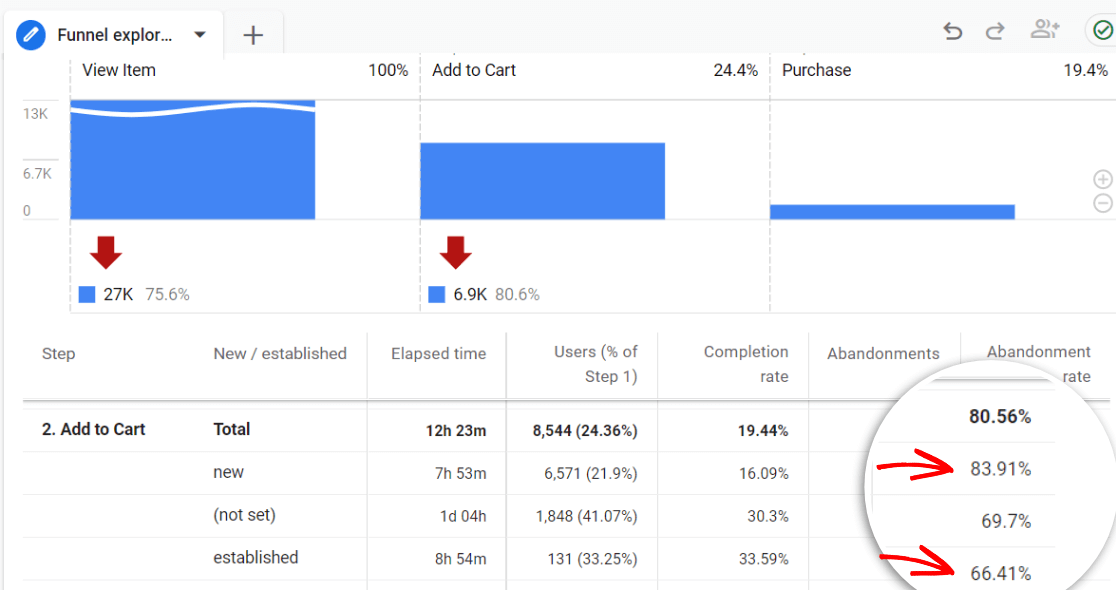The height and width of the screenshot is (590, 1116).
Task: Select the Purchase step funnel bar
Action: click(892, 211)
